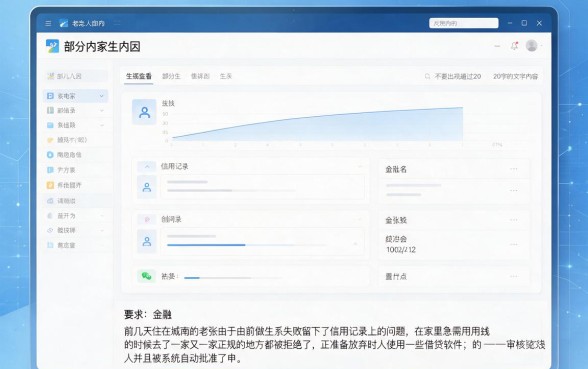The height and width of the screenshot is (369, 588).
Task: Open the ellipsis menu beside 1002/212
Action: (x=514, y=244)
